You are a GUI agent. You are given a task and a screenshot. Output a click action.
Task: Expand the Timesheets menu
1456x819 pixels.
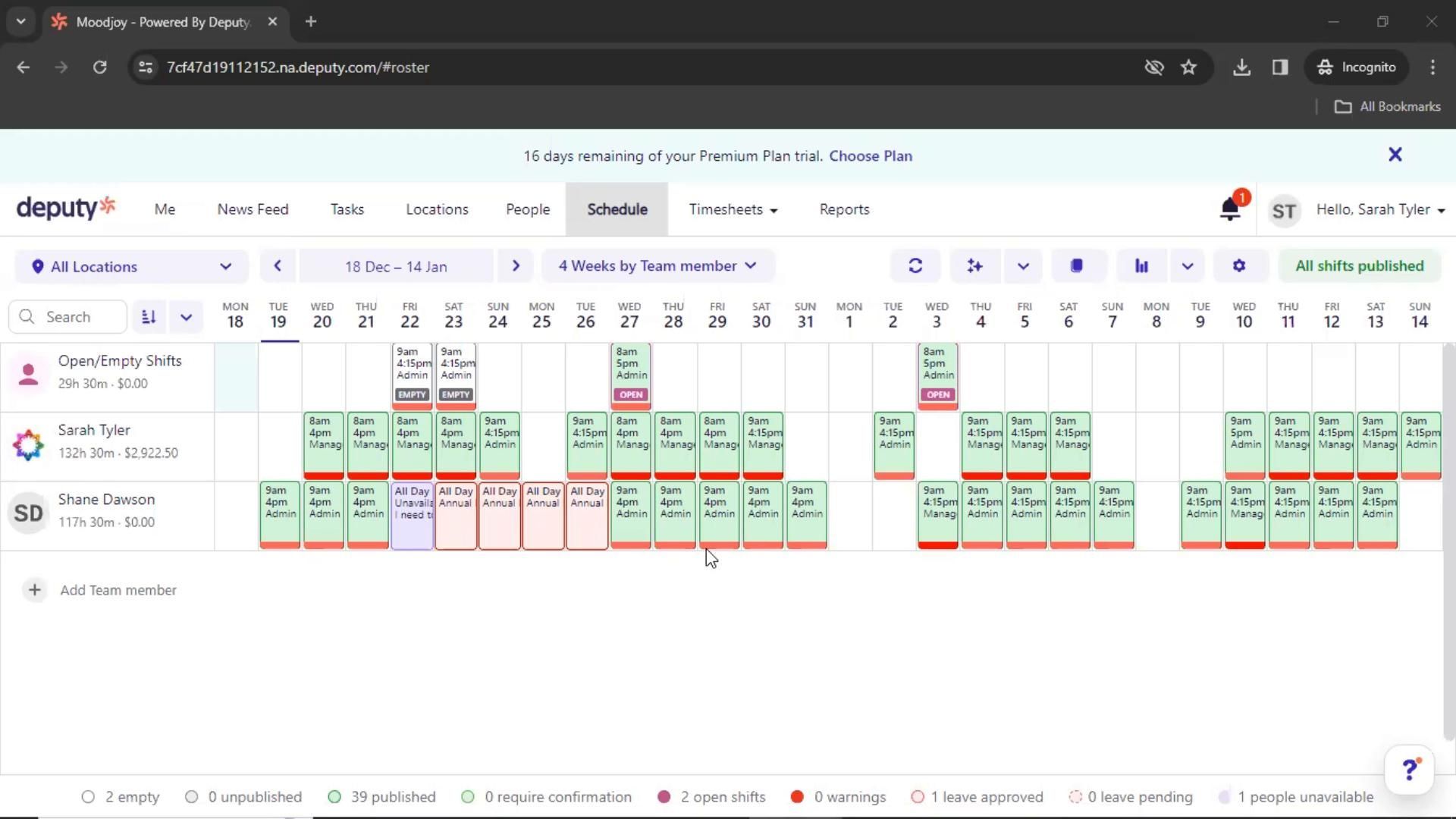733,209
